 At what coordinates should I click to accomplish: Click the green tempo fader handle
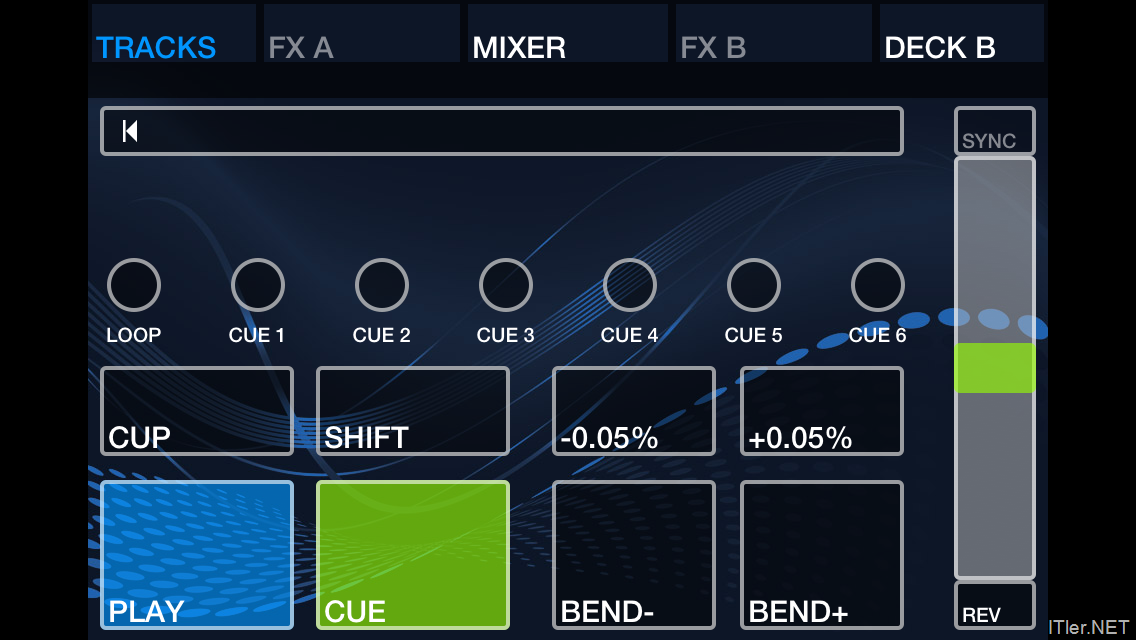995,368
